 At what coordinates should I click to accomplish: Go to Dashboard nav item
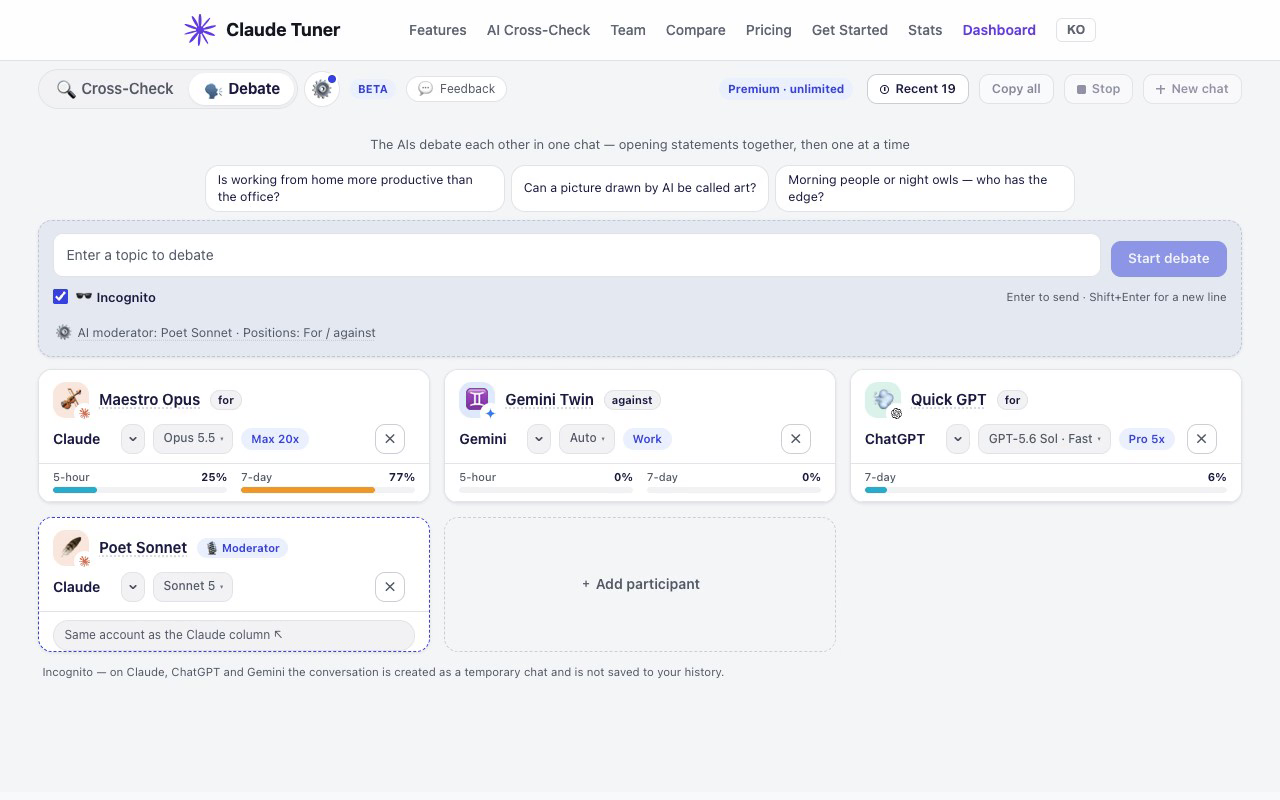click(x=999, y=30)
